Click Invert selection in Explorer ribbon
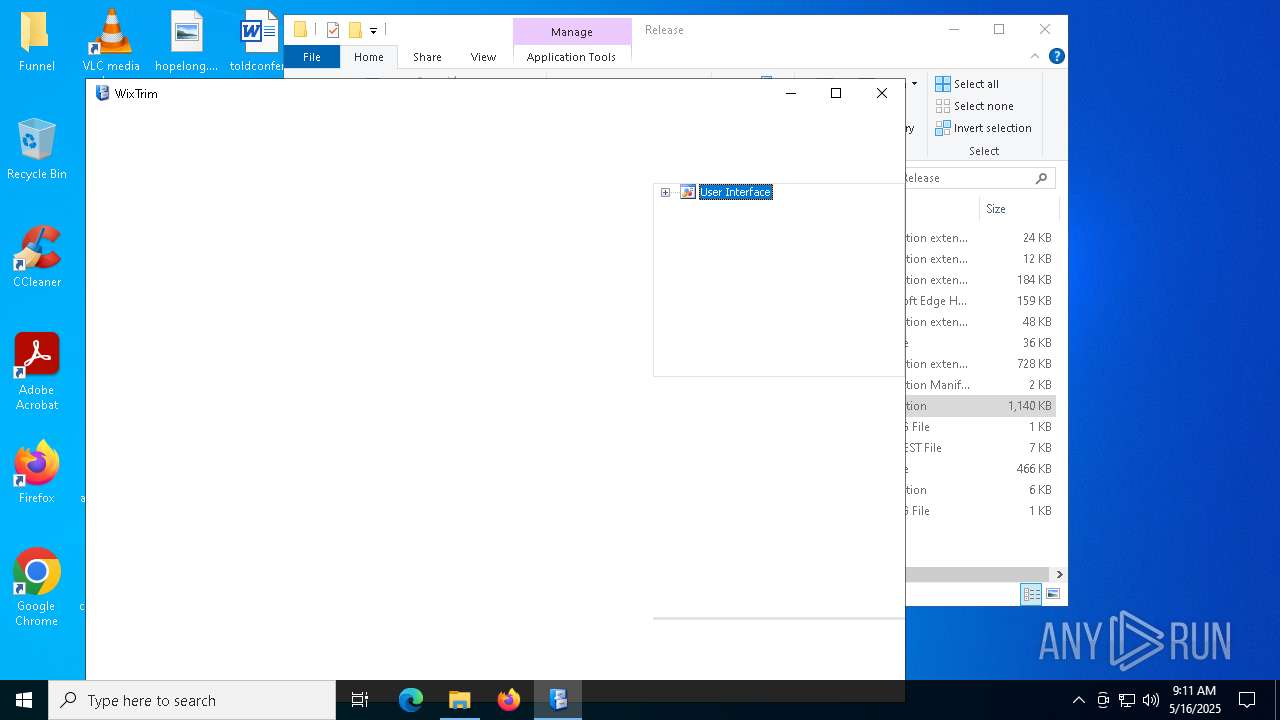 pyautogui.click(x=983, y=128)
